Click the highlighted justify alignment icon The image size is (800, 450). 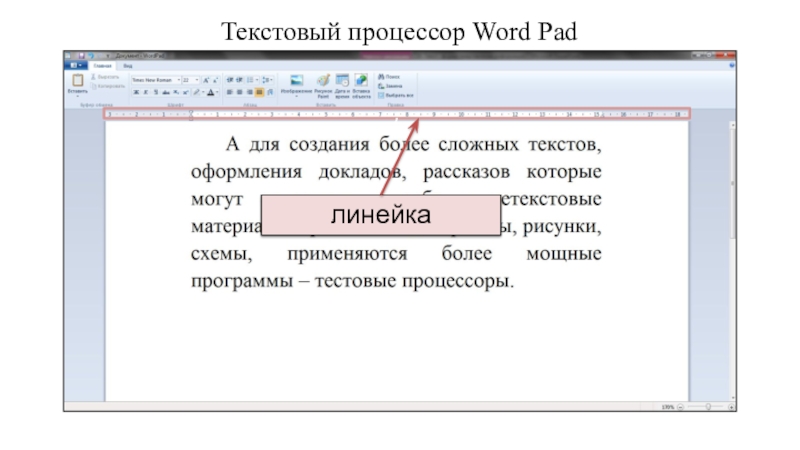(x=259, y=92)
